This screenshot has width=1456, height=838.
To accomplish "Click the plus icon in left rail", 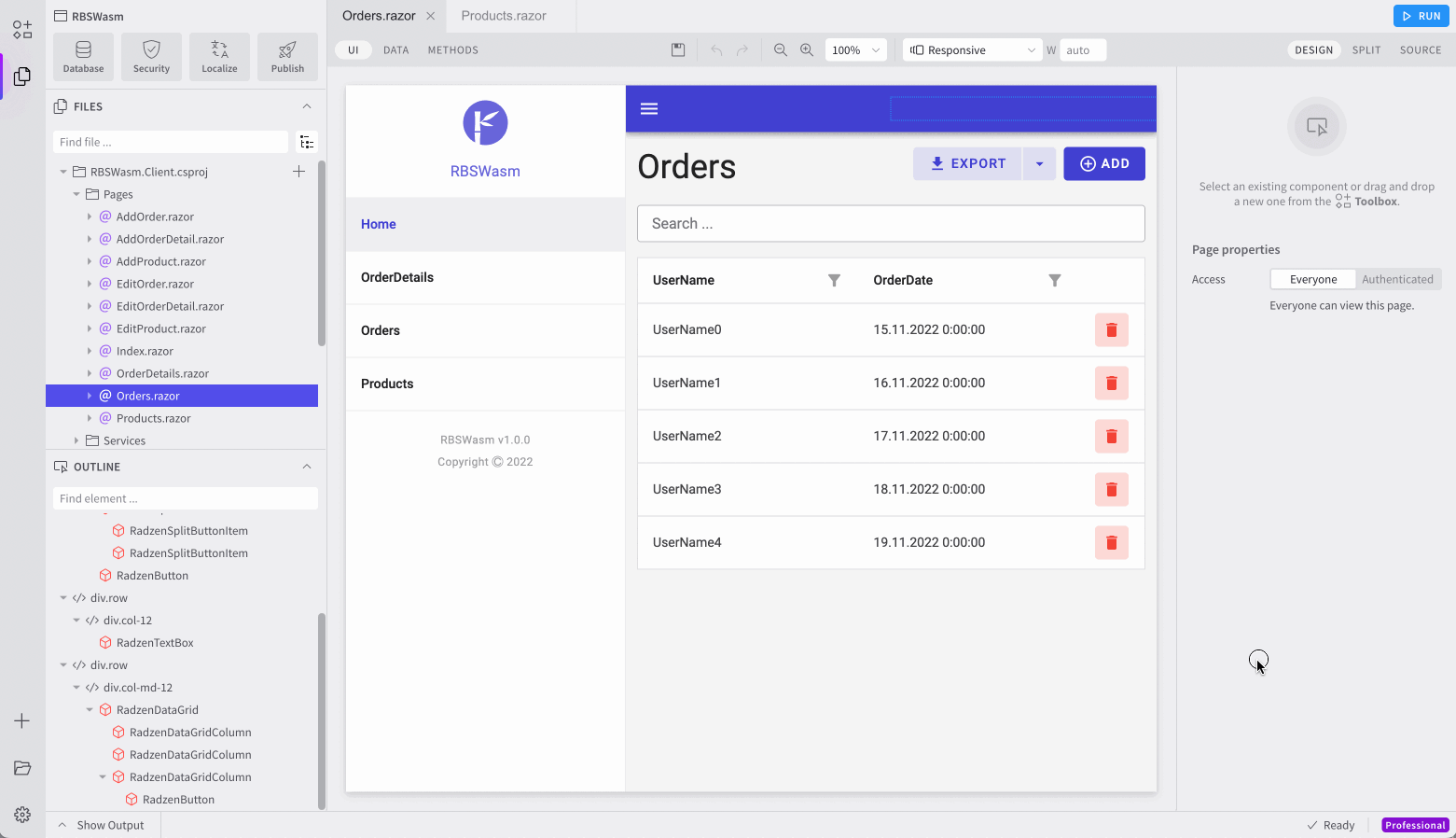I will (x=22, y=720).
